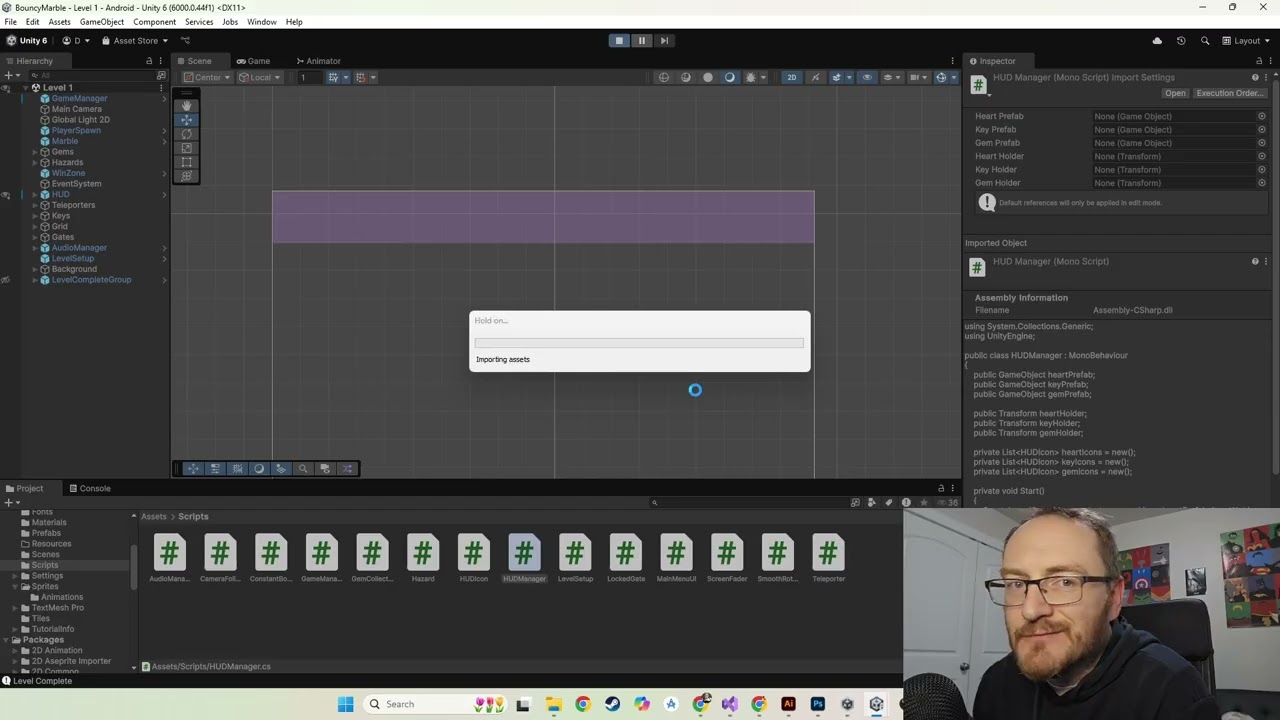1280x720 pixels.
Task: Select the HUDIcon script asset
Action: click(473, 558)
